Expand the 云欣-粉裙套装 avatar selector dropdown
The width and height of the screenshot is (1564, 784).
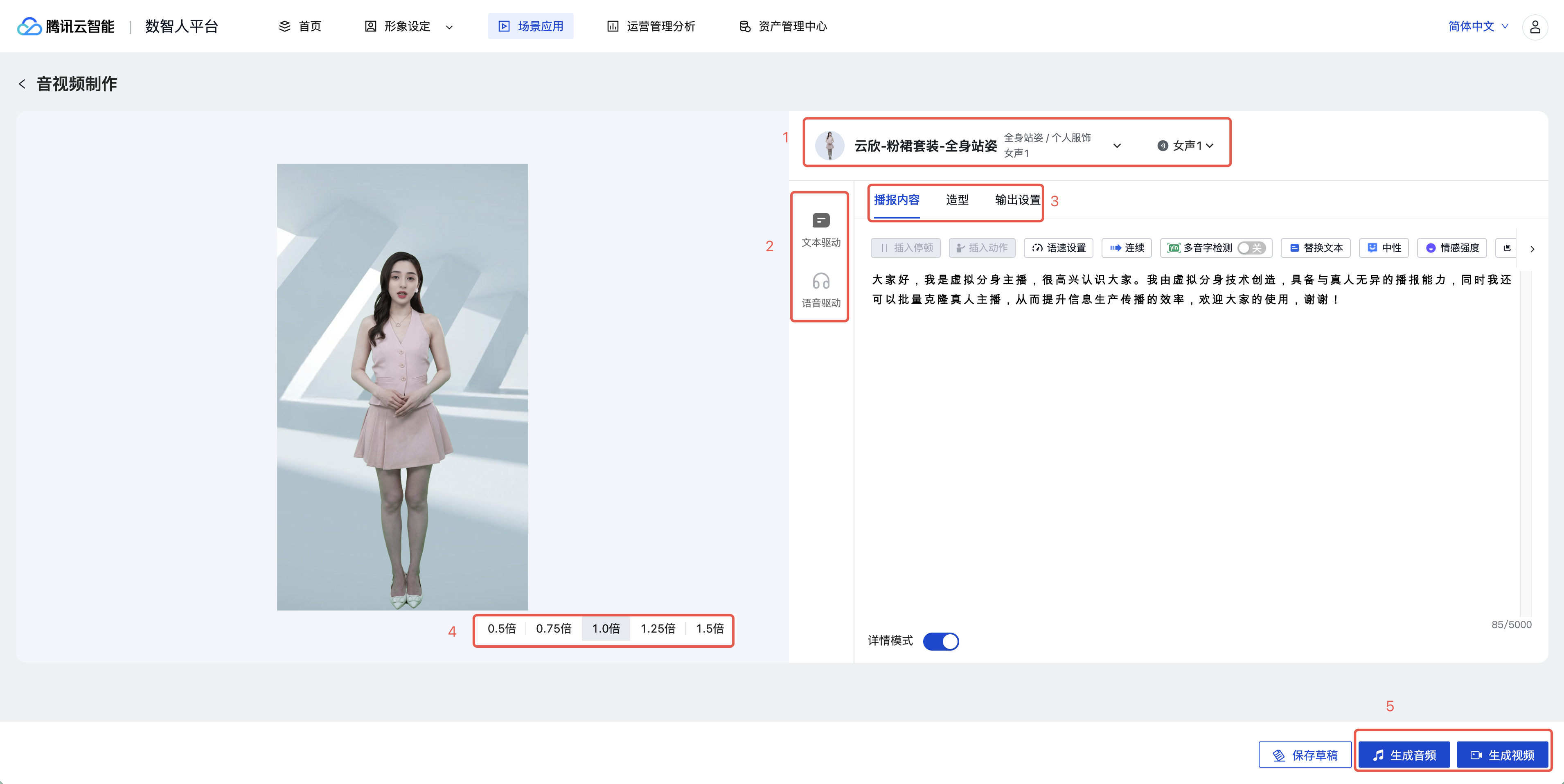1117,146
